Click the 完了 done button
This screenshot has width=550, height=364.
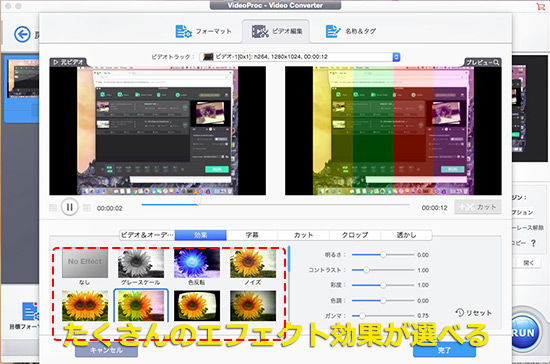coord(444,350)
